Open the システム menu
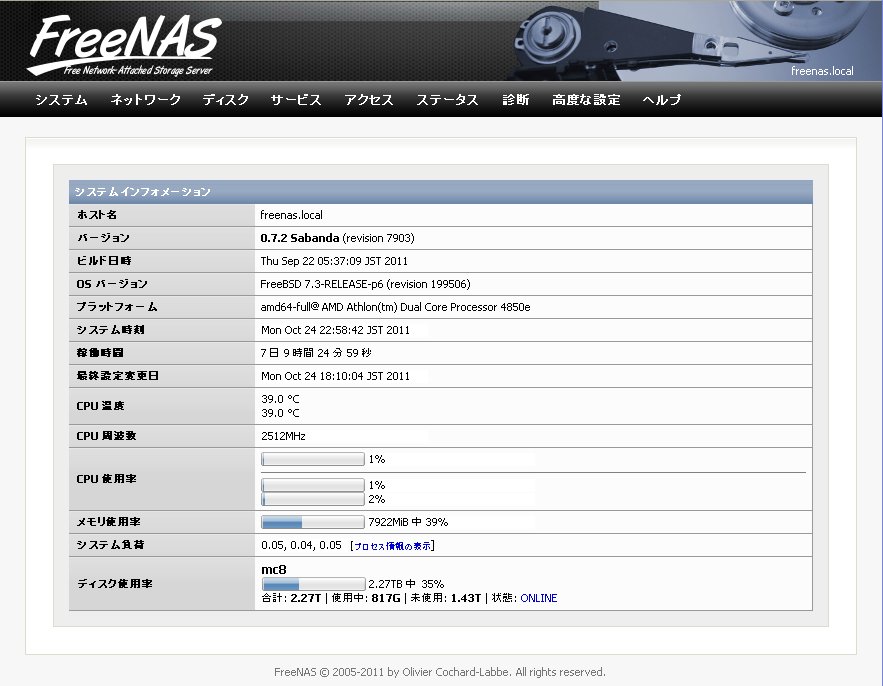883x686 pixels. click(x=61, y=100)
